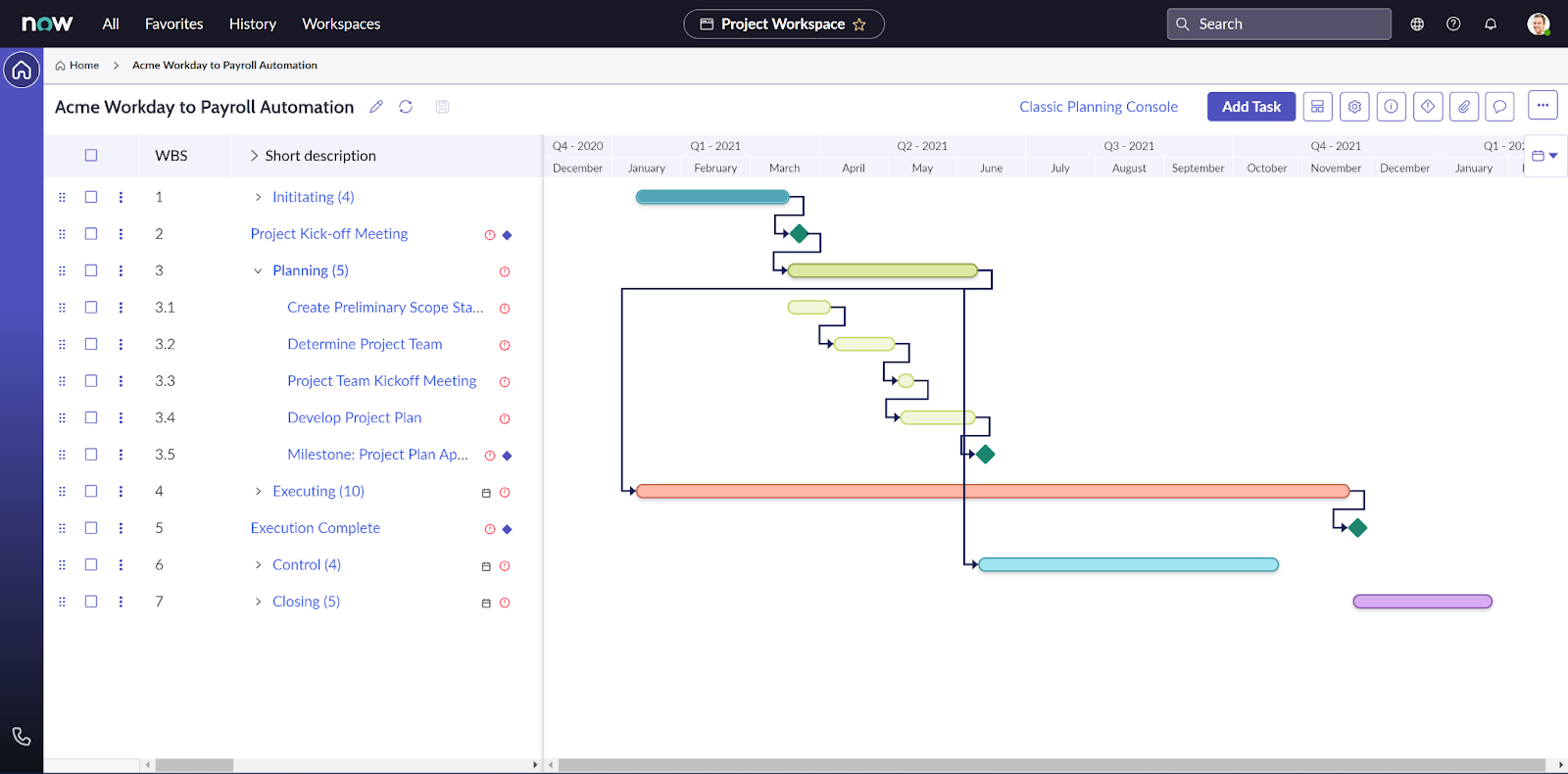1568x774 pixels.
Task: Click the pencil edit icon beside project title
Action: click(x=376, y=107)
